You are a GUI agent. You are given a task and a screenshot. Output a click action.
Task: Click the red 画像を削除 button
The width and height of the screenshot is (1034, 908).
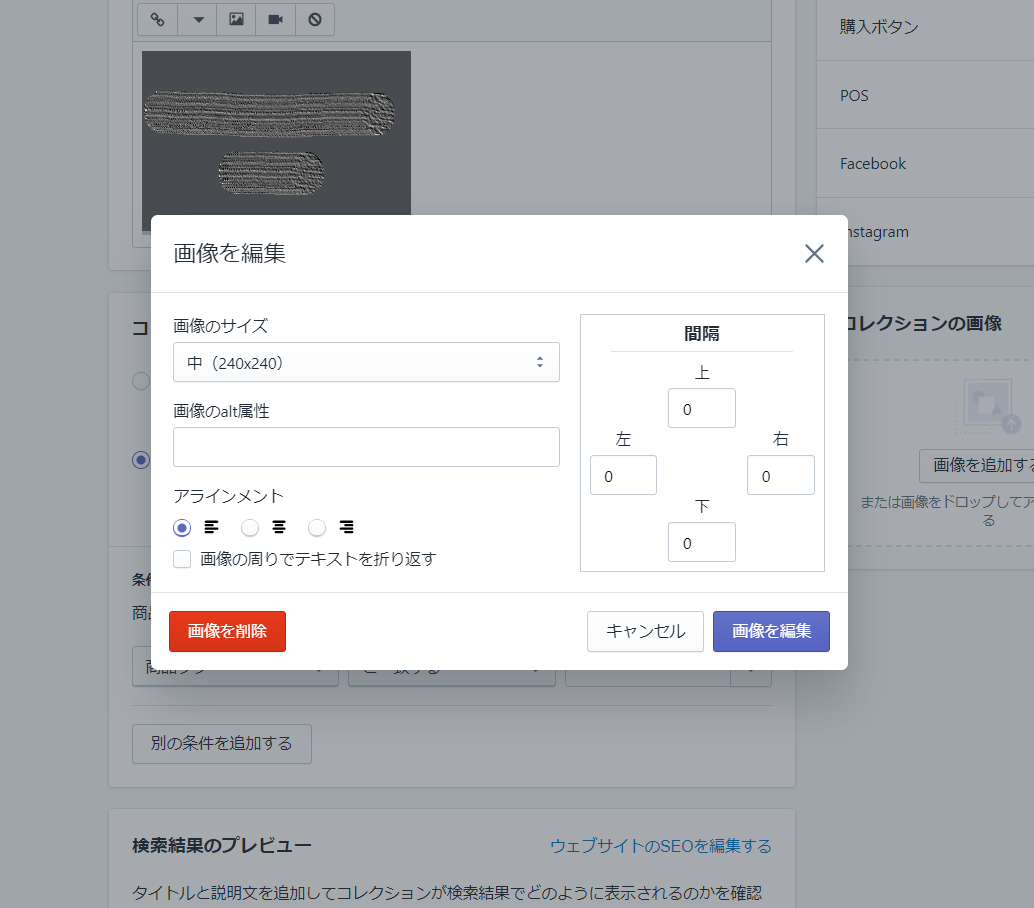point(228,631)
